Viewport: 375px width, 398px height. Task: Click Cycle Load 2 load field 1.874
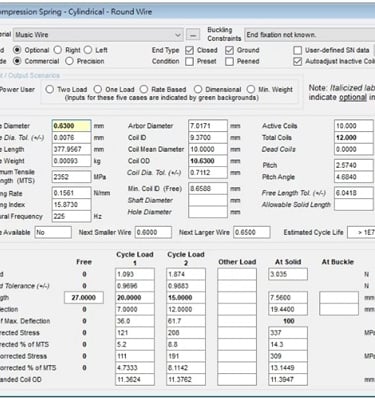[x=186, y=274]
